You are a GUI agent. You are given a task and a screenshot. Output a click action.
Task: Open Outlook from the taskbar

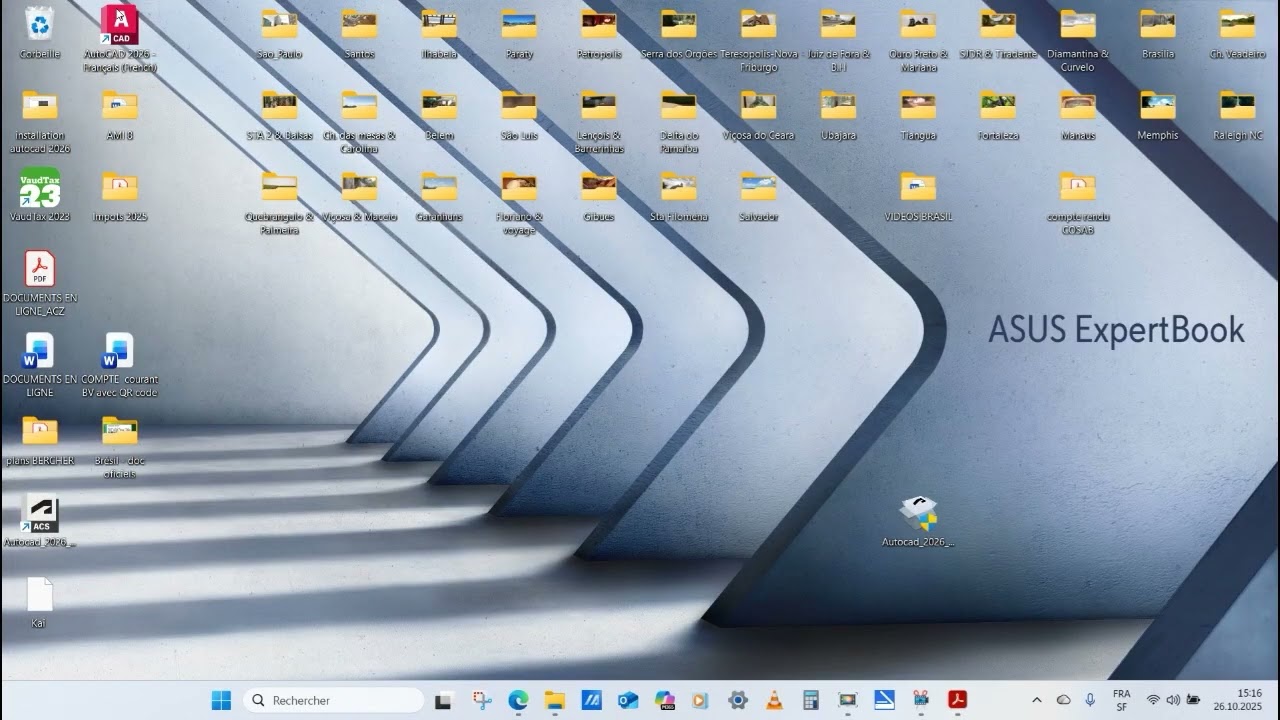pos(628,700)
